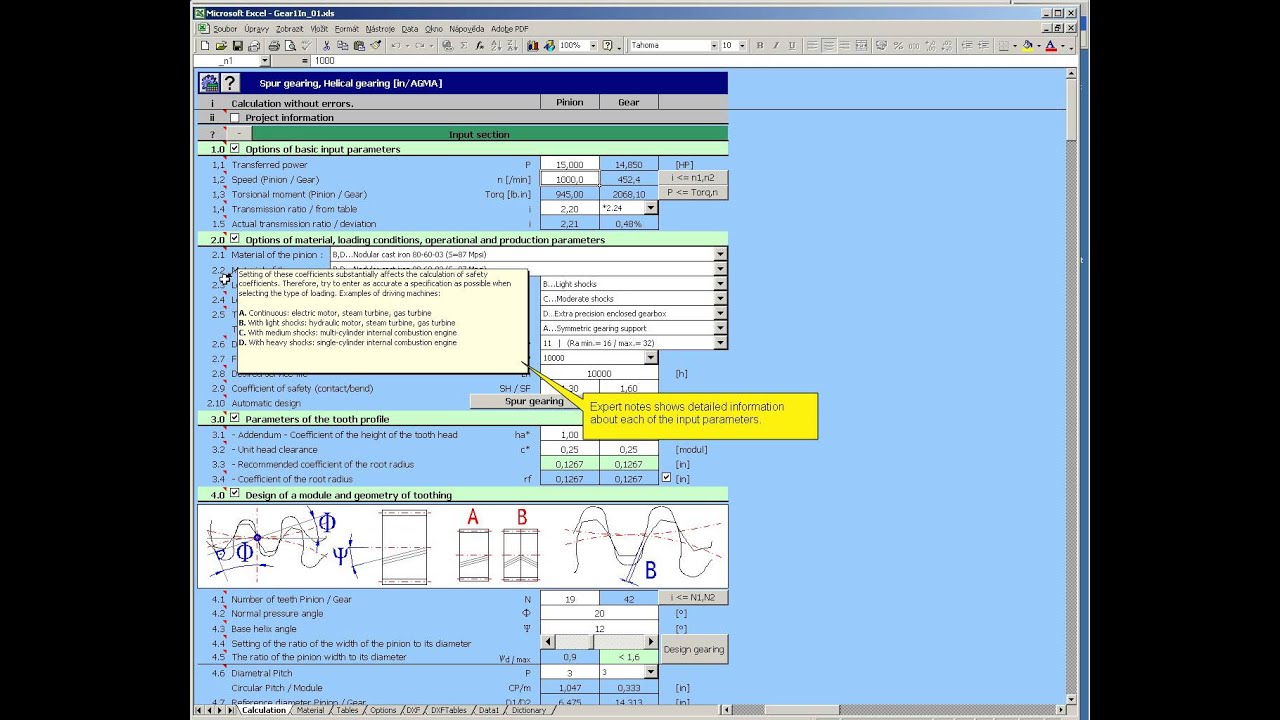
Task: Click the New workbook icon
Action: (204, 45)
